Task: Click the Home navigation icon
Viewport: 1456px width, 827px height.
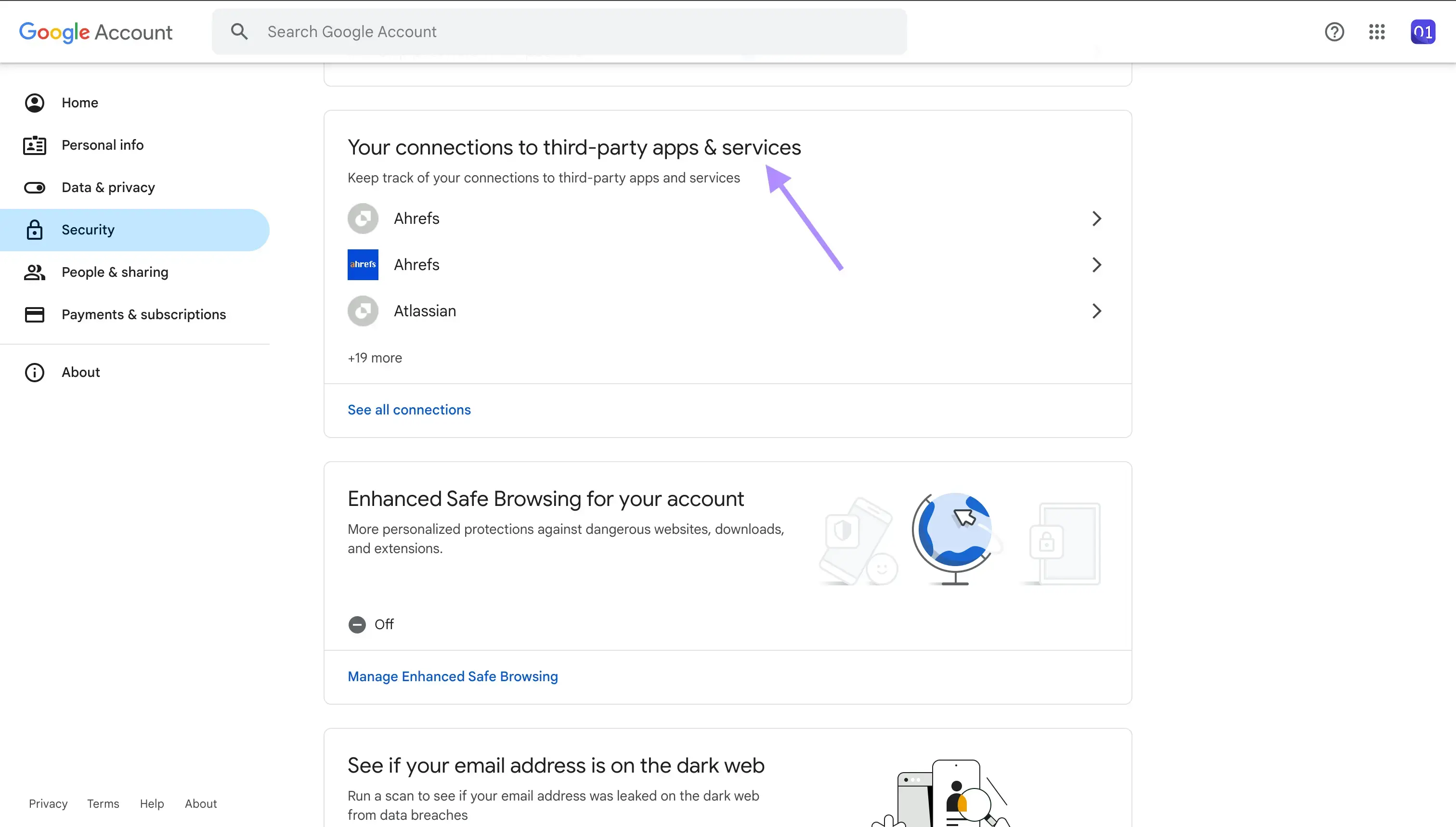Action: point(33,102)
